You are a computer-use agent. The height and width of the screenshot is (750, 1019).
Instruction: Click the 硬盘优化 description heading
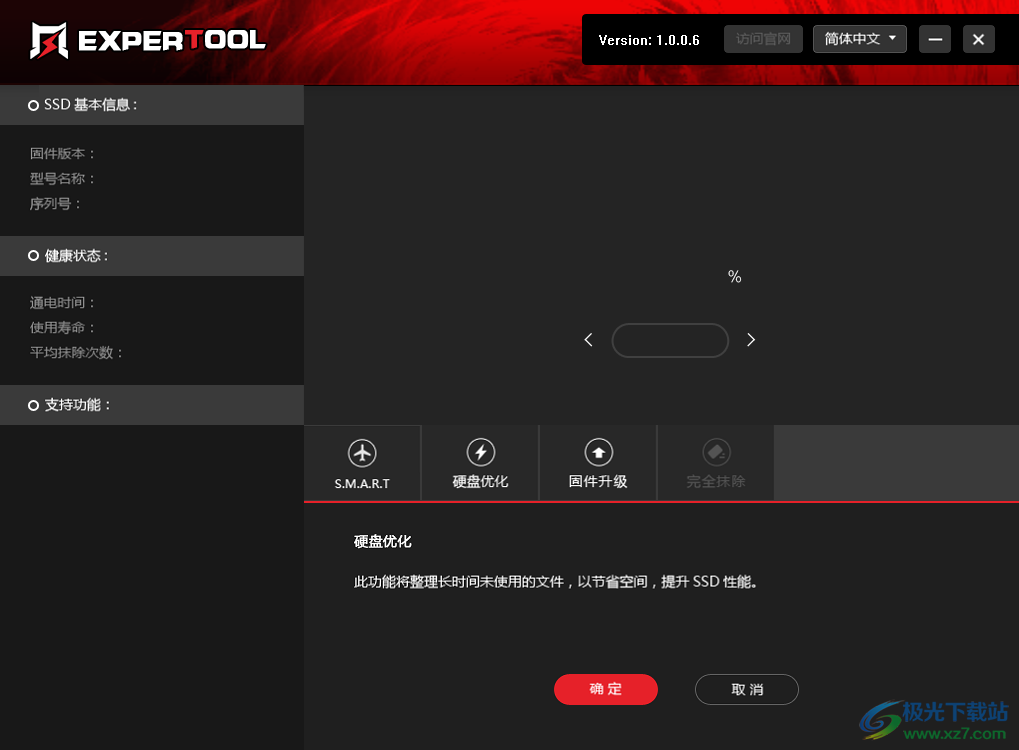tap(382, 542)
